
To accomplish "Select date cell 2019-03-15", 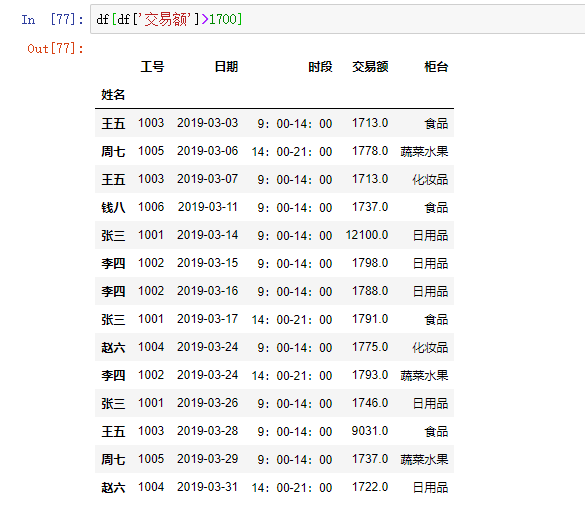I will click(x=207, y=263).
